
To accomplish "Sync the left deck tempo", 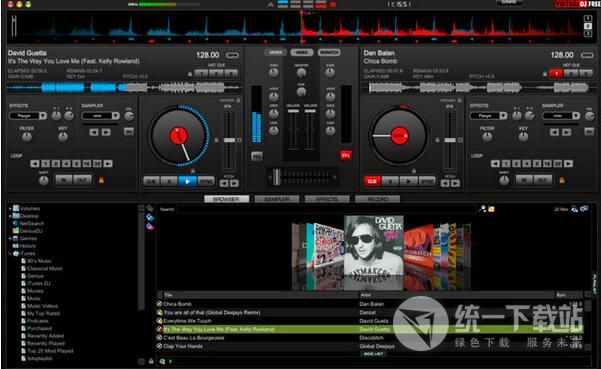I will pos(206,181).
